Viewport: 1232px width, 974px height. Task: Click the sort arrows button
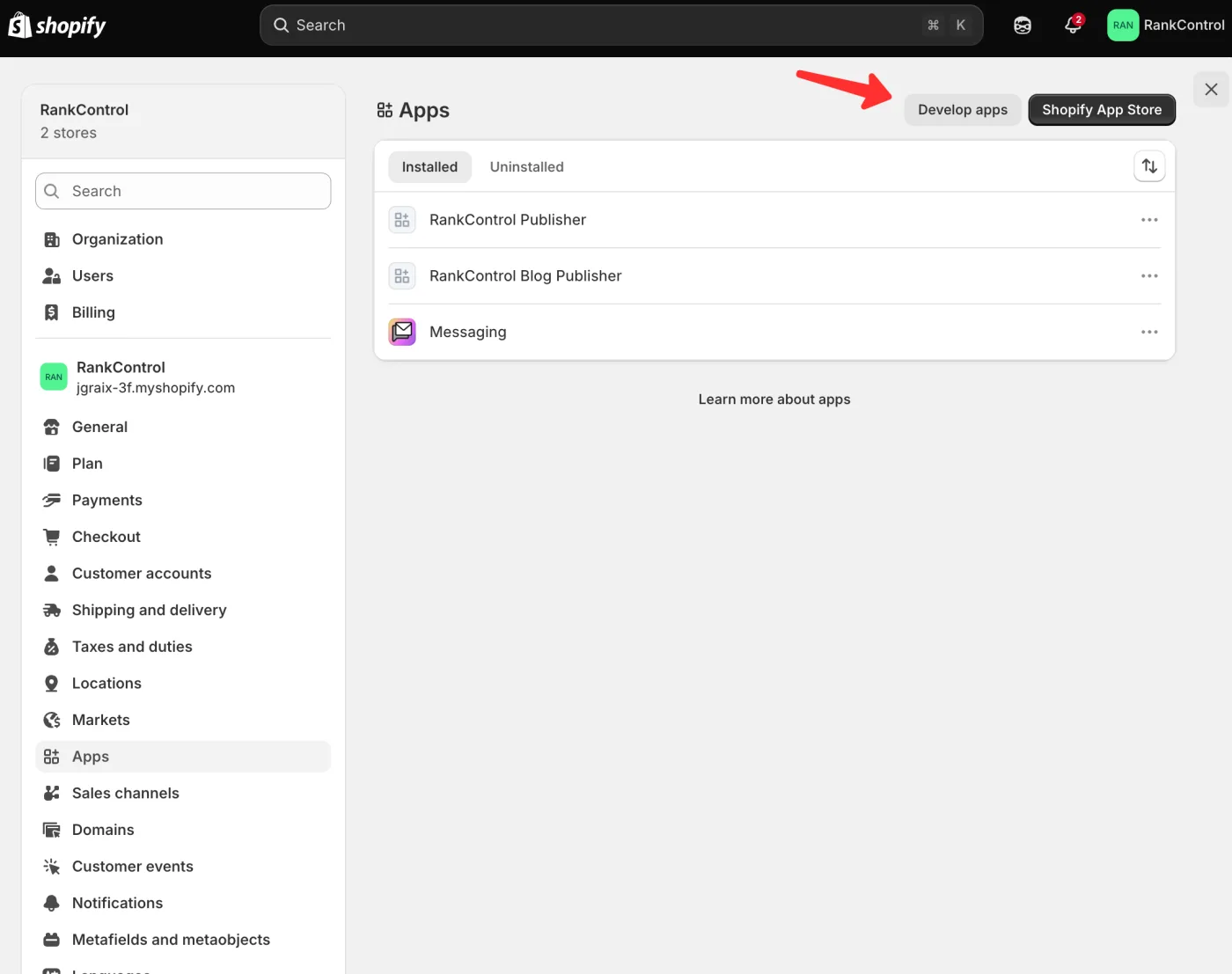1149,166
